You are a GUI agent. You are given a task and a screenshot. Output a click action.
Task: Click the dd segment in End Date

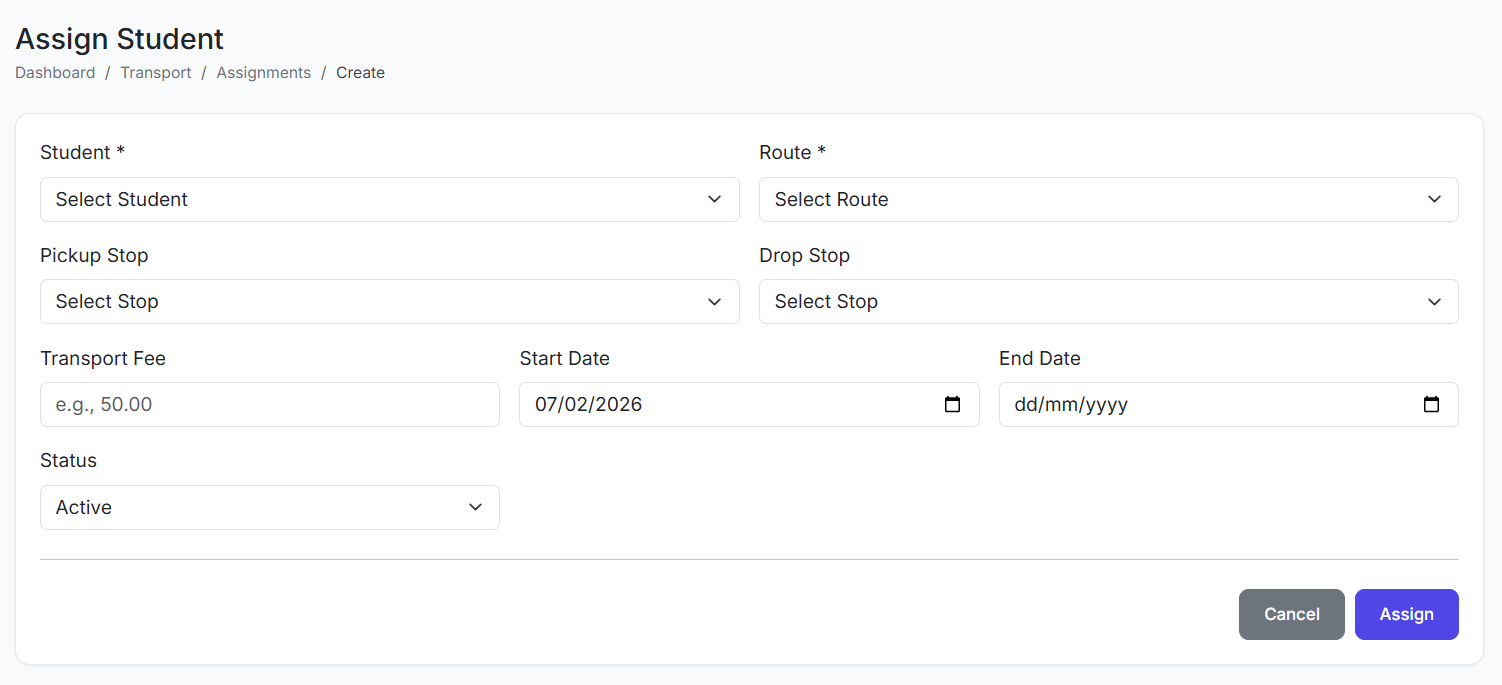tap(1025, 405)
